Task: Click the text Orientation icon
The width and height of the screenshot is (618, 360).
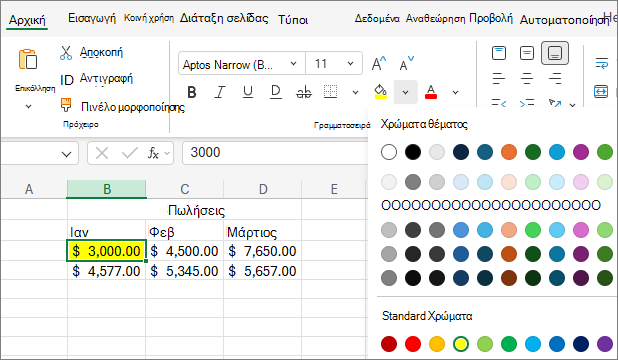Action: click(555, 103)
